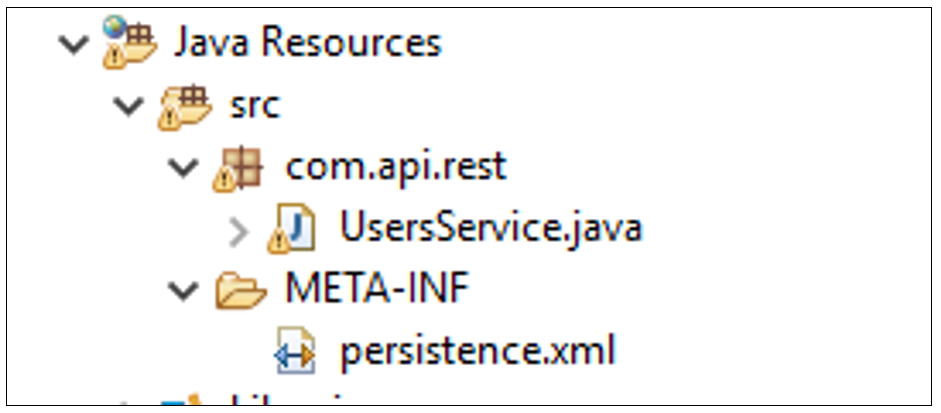Select the src tree item
Image resolution: width=941 pixels, height=413 pixels.
(255, 105)
